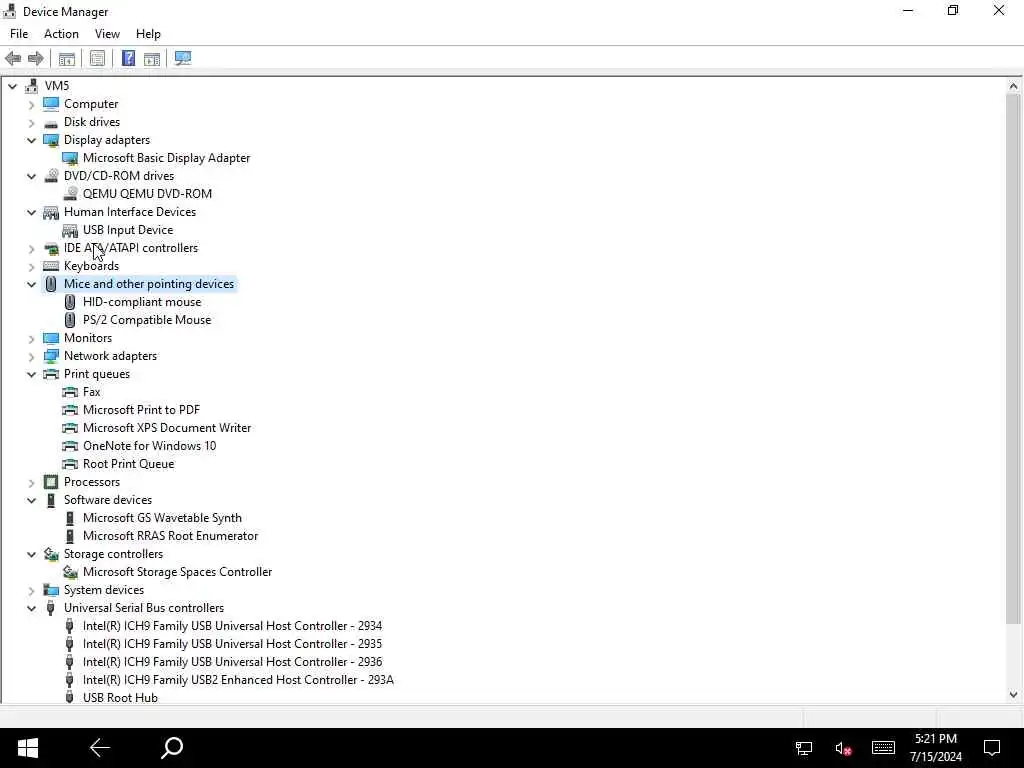The image size is (1024, 768).
Task: Select Root Print Queue
Action: point(129,464)
